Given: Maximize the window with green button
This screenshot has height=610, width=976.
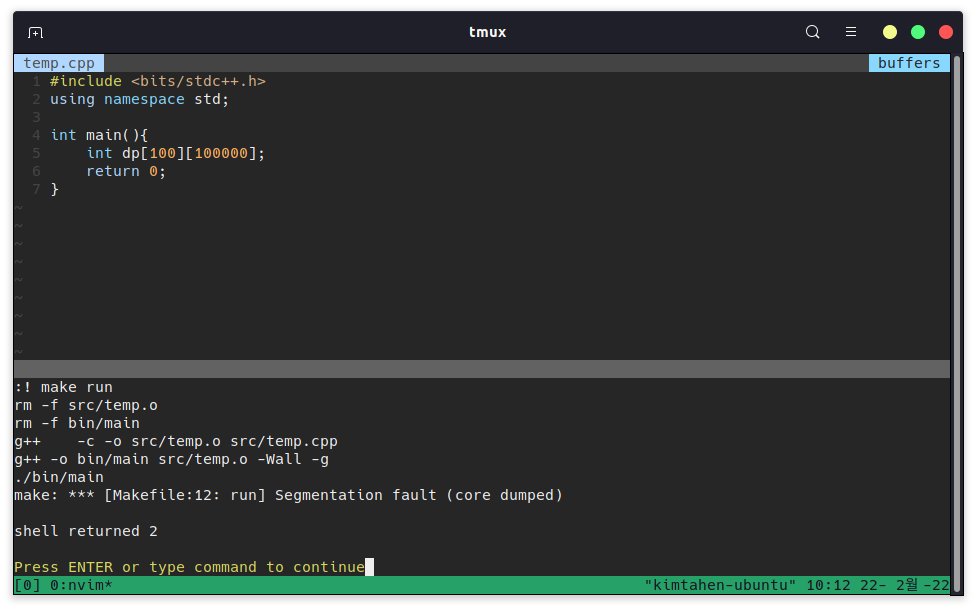Looking at the screenshot, I should [917, 32].
